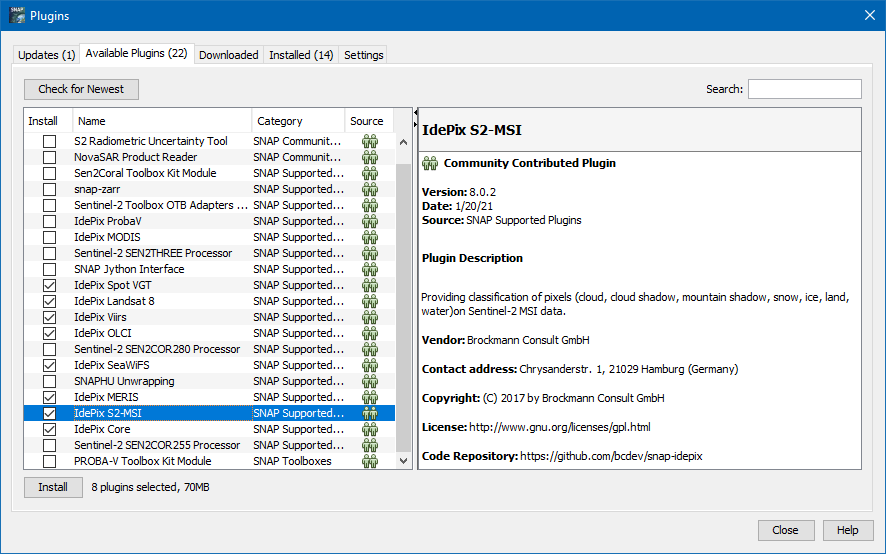Screen dimensions: 886x554
Task: Collapse details pane with splitter arrow
Action: tap(415, 123)
